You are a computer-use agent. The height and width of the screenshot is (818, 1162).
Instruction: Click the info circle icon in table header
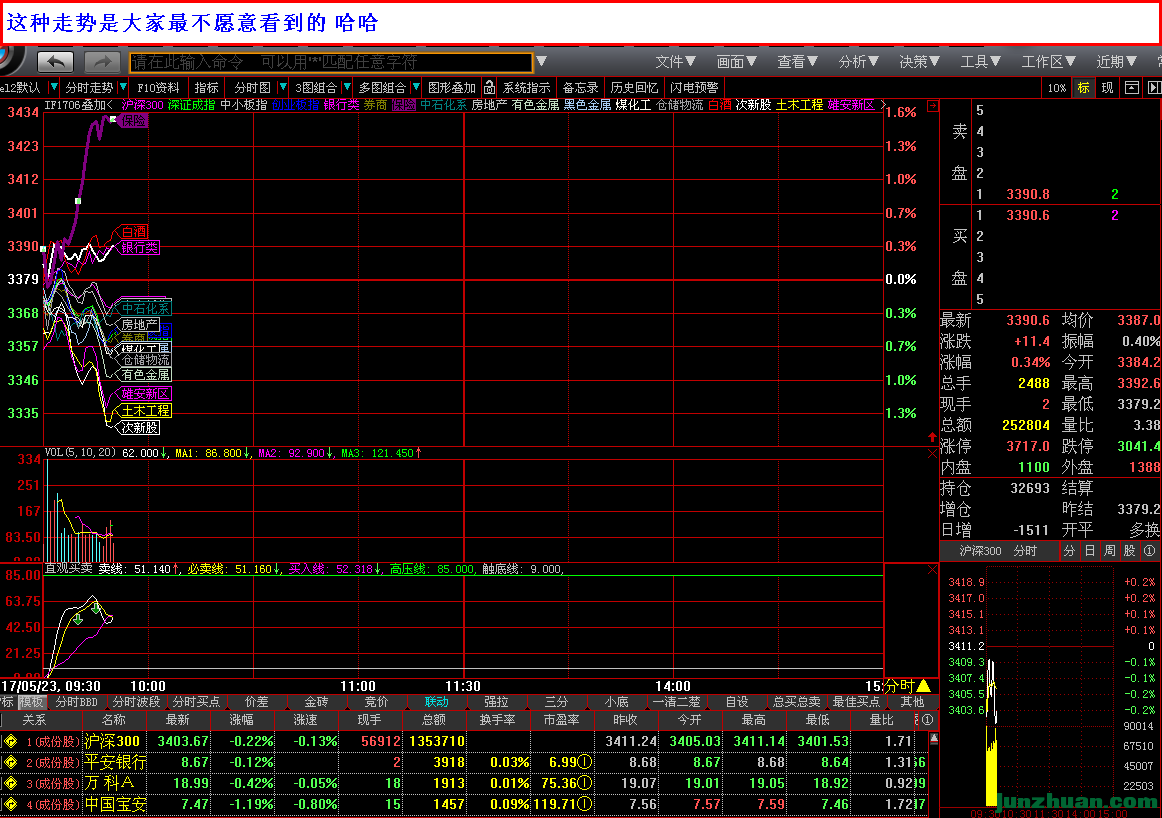point(927,719)
